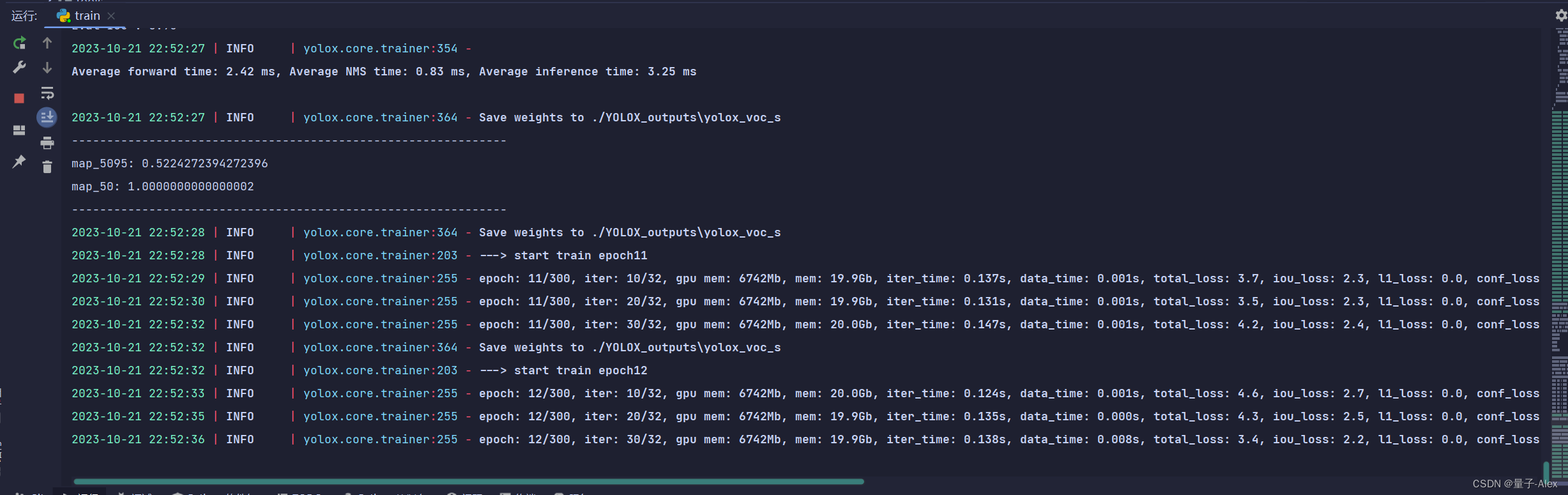The height and width of the screenshot is (495, 1568).
Task: Click the 'start train epoch12' log line
Action: point(359,370)
